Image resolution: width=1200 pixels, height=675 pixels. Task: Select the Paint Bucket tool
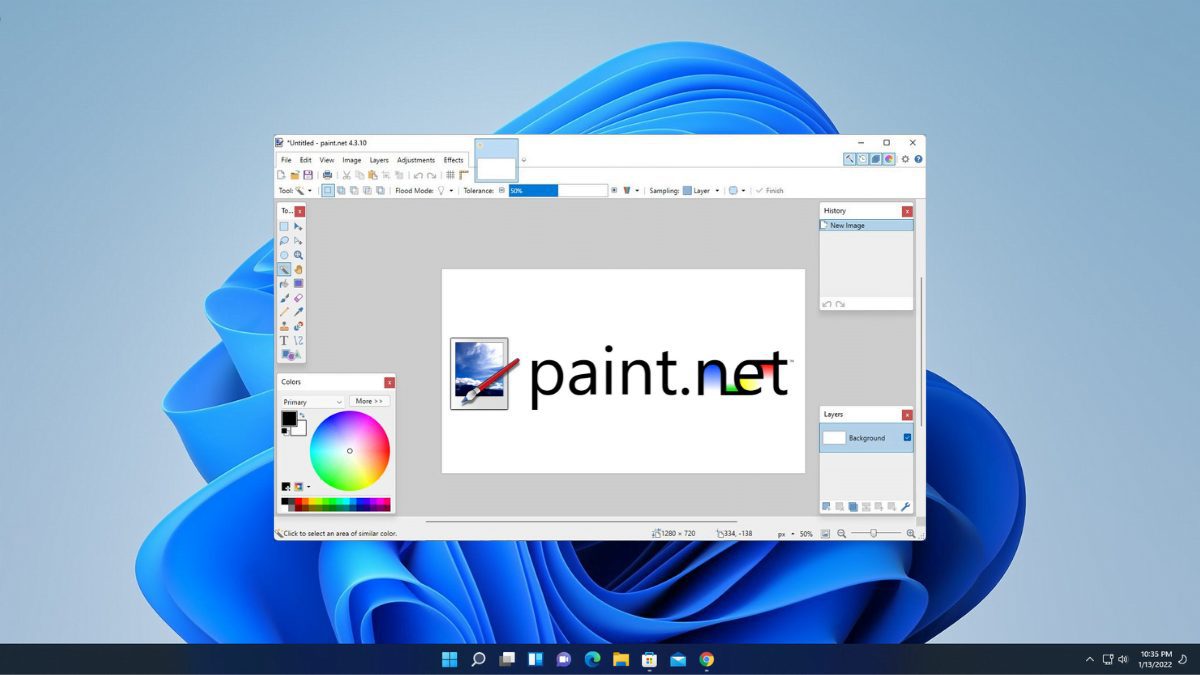point(284,284)
